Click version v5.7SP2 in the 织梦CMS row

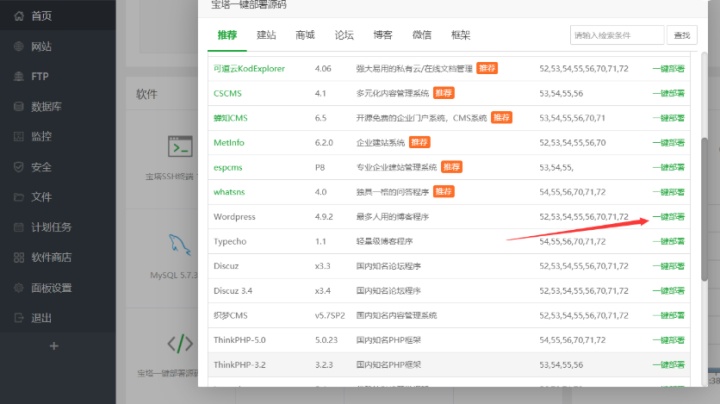click(x=330, y=315)
